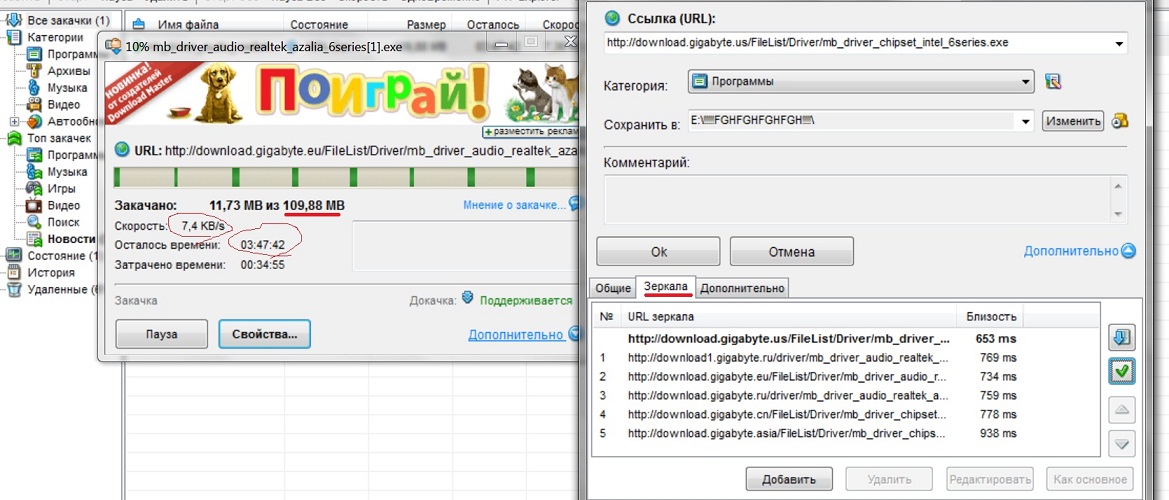
Task: Expand the Сохранить в path dropdown
Action: point(1024,122)
